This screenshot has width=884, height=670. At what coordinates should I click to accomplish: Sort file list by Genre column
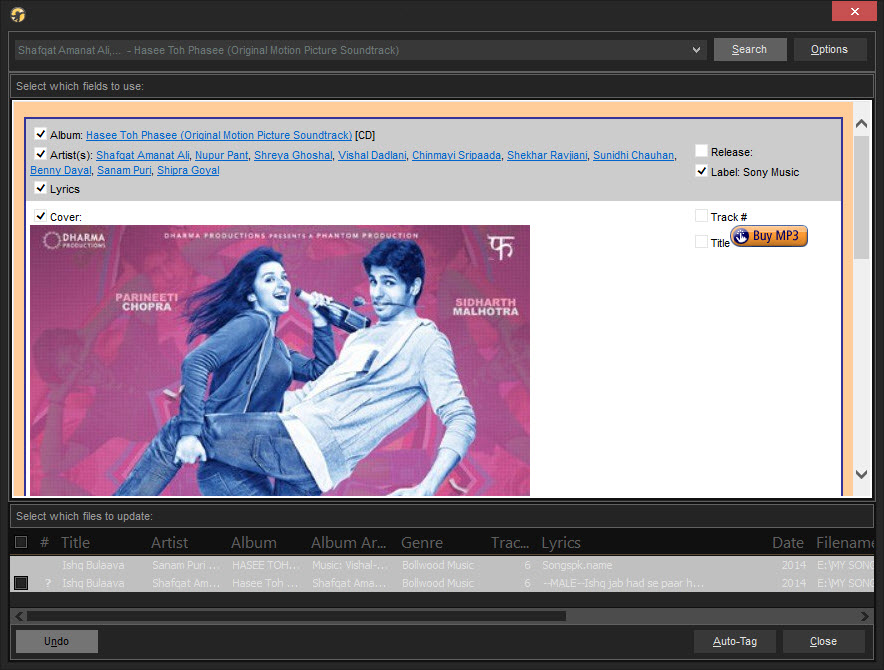pyautogui.click(x=422, y=543)
